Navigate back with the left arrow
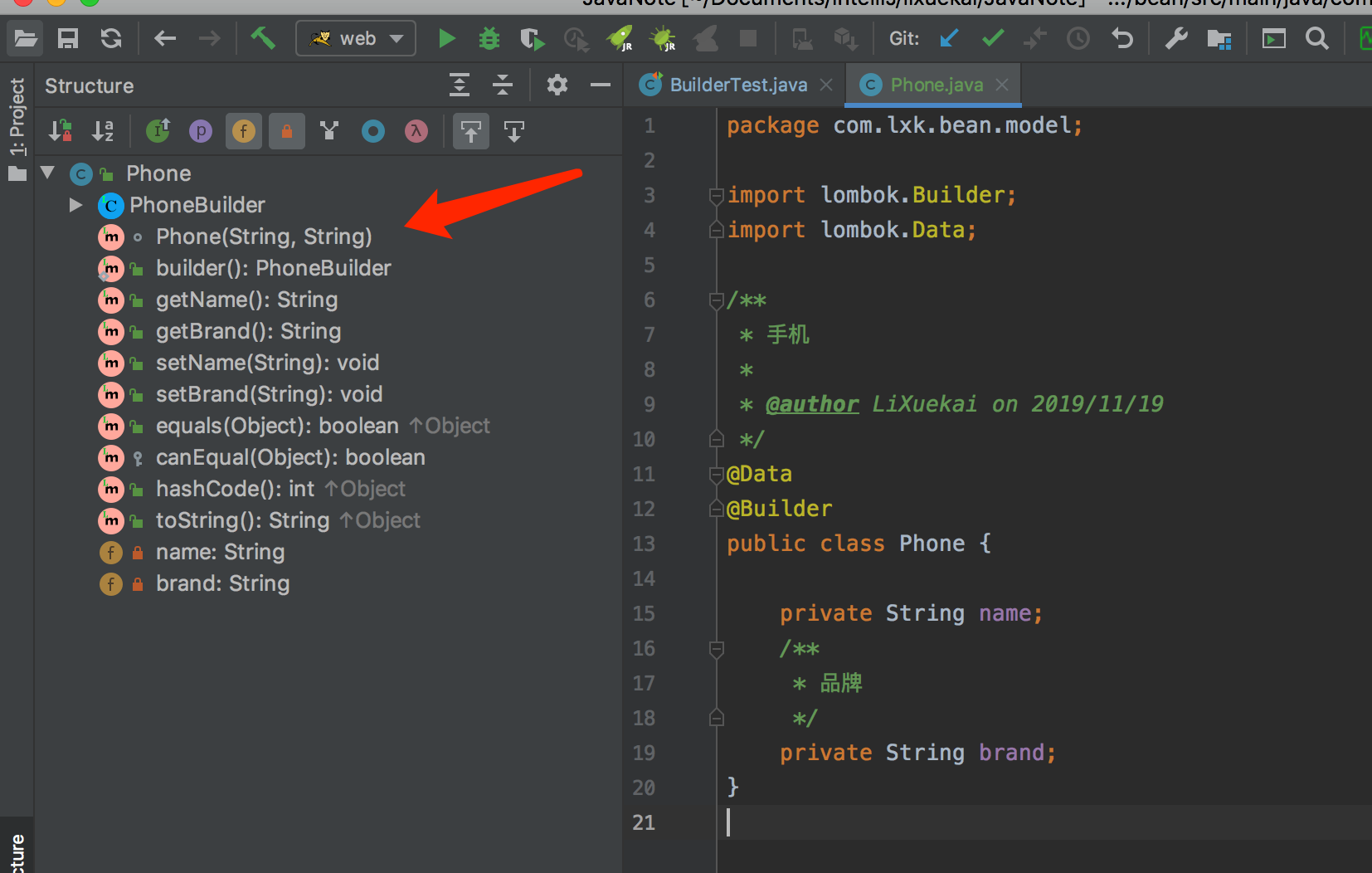 (165, 38)
